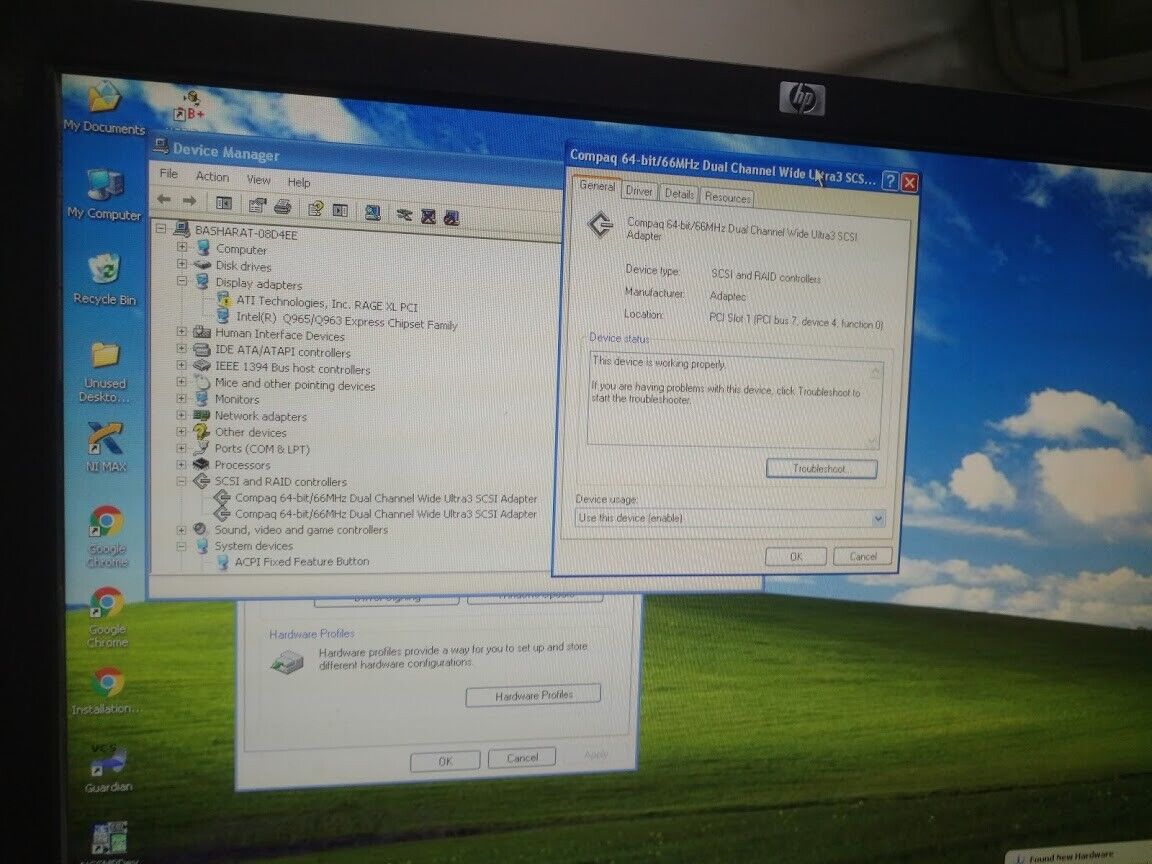Screen dimensions: 1152x864
Task: Open the Help menu in Device Manager
Action: coord(299,182)
